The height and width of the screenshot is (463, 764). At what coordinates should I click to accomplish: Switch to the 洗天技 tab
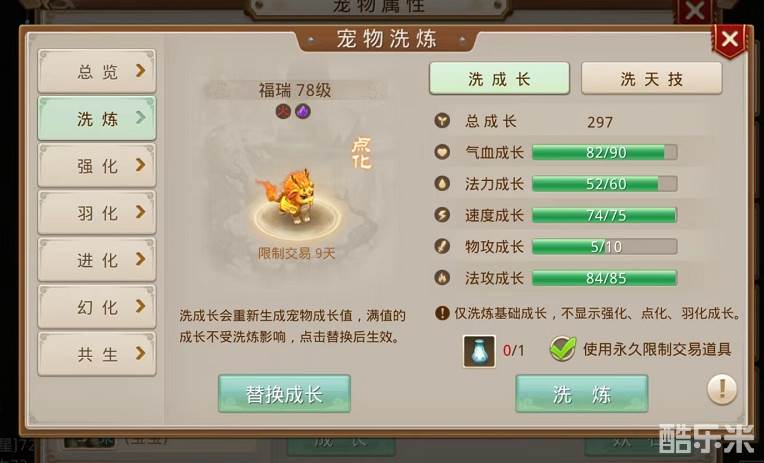point(651,78)
